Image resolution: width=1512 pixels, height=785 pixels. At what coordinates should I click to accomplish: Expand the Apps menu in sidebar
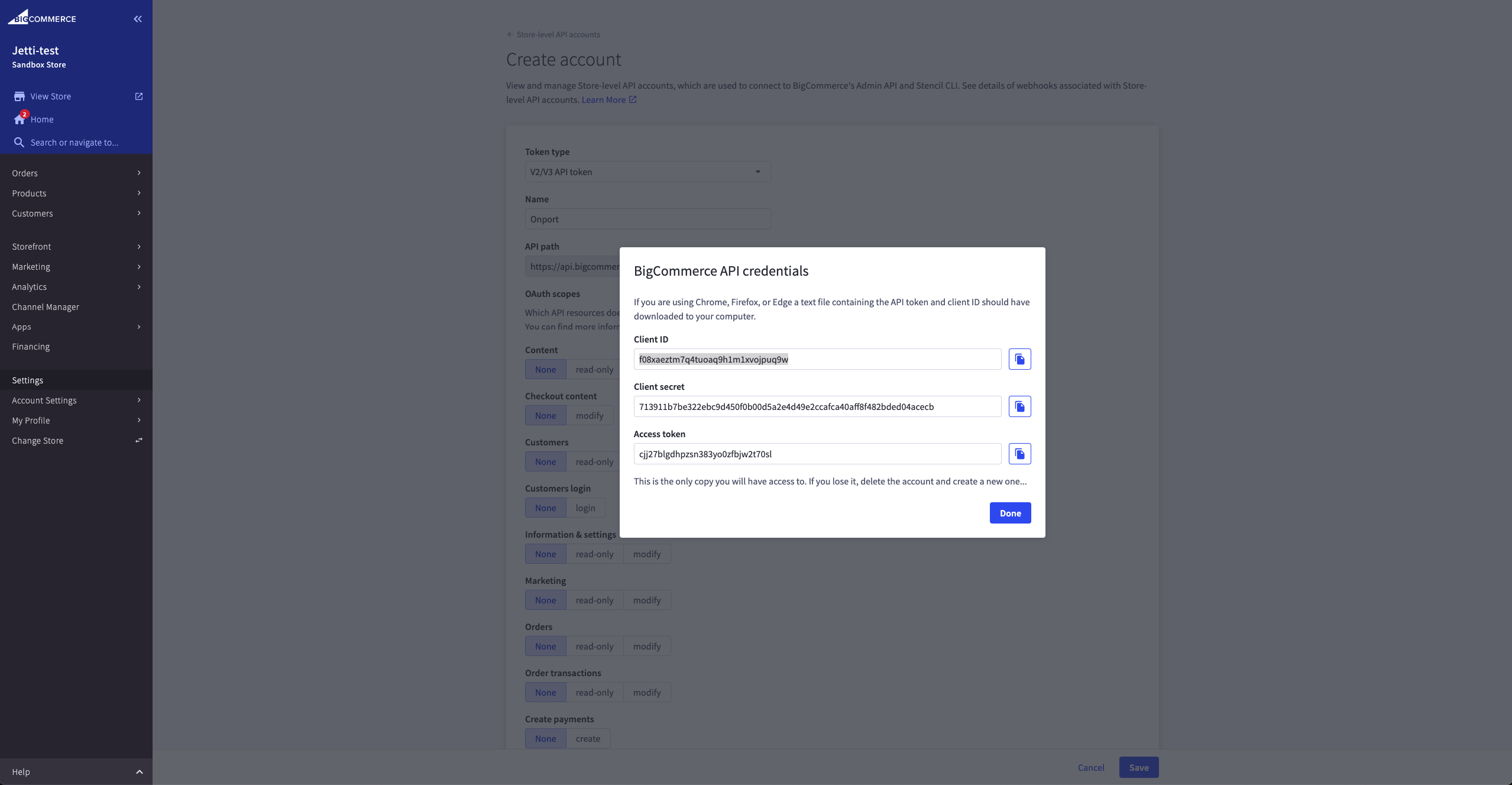tap(76, 327)
